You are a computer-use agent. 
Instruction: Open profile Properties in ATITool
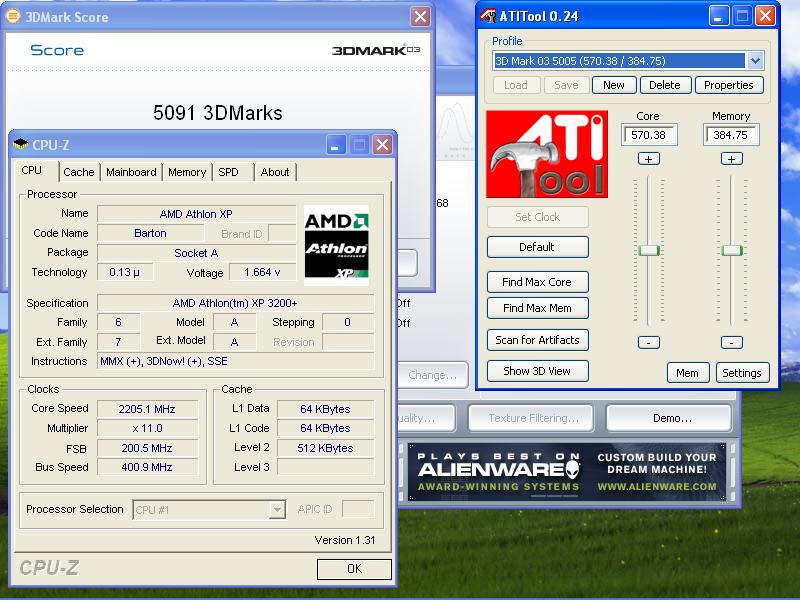pyautogui.click(x=729, y=85)
